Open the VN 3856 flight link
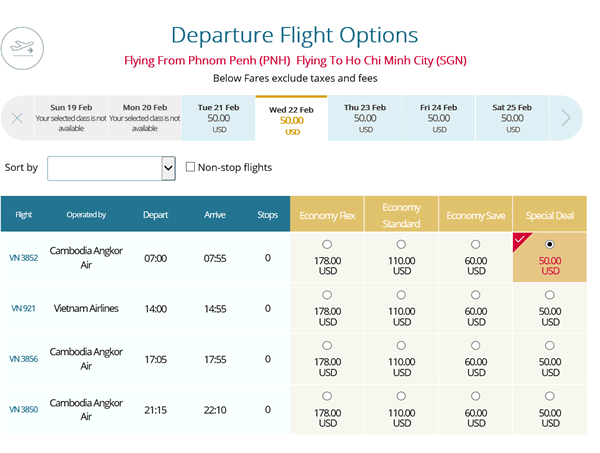 [x=24, y=358]
